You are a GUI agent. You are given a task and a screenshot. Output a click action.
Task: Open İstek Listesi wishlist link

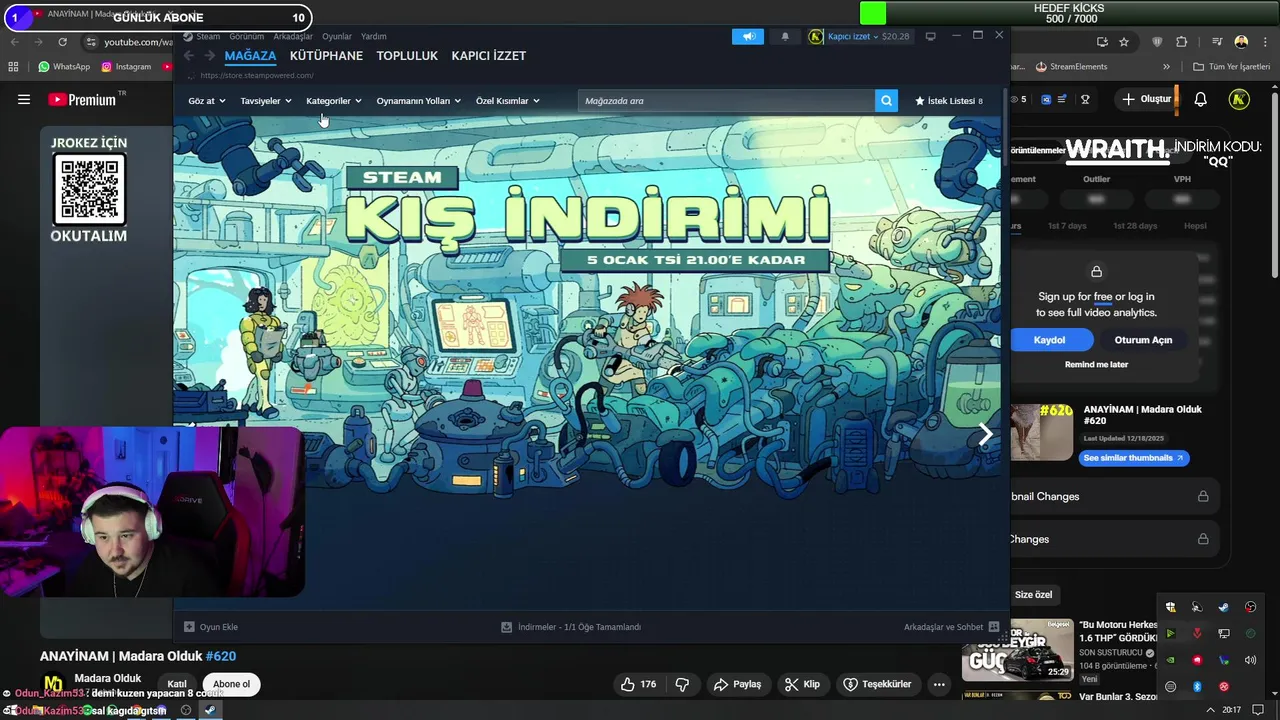pos(949,101)
